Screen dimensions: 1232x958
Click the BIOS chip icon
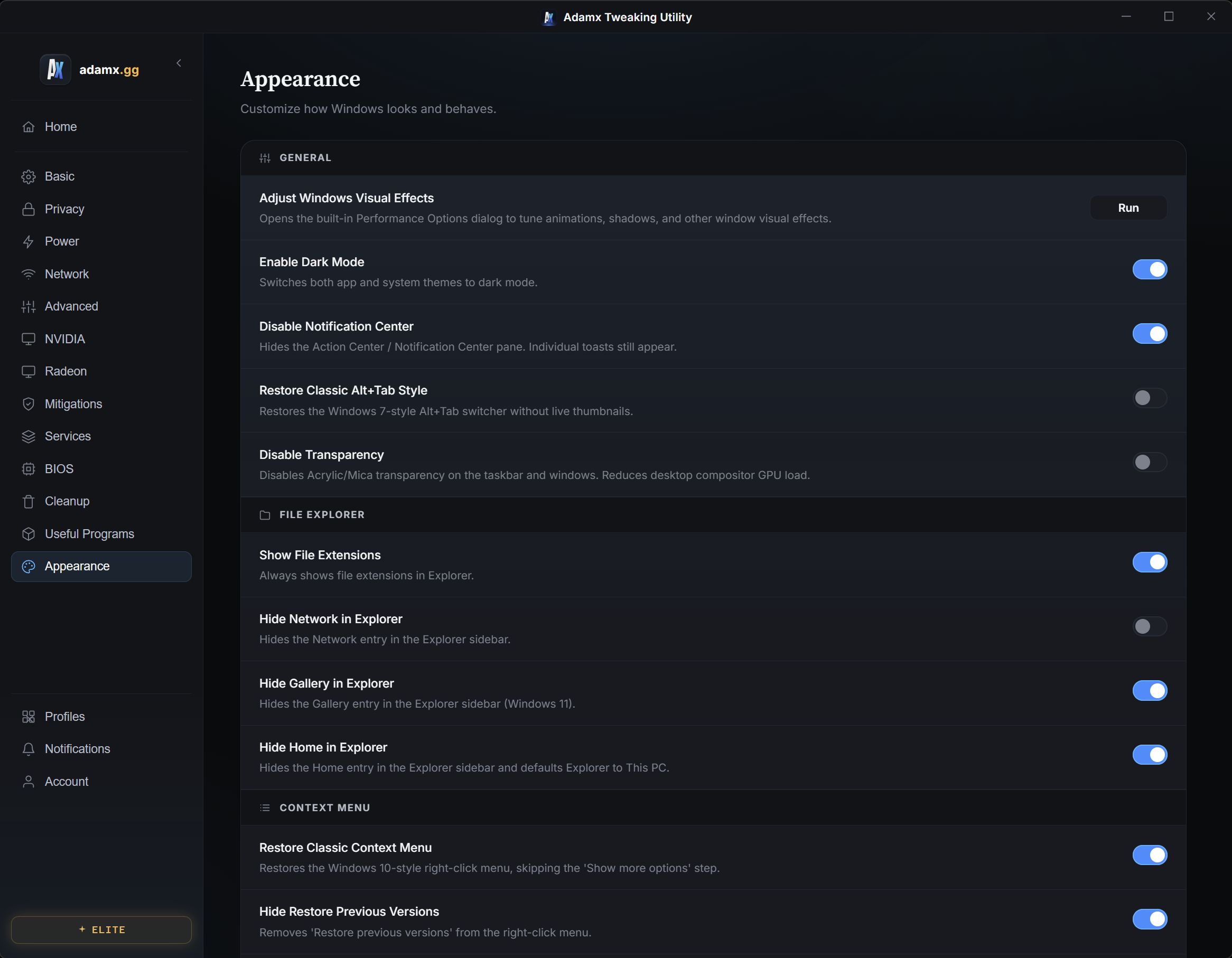click(x=28, y=469)
